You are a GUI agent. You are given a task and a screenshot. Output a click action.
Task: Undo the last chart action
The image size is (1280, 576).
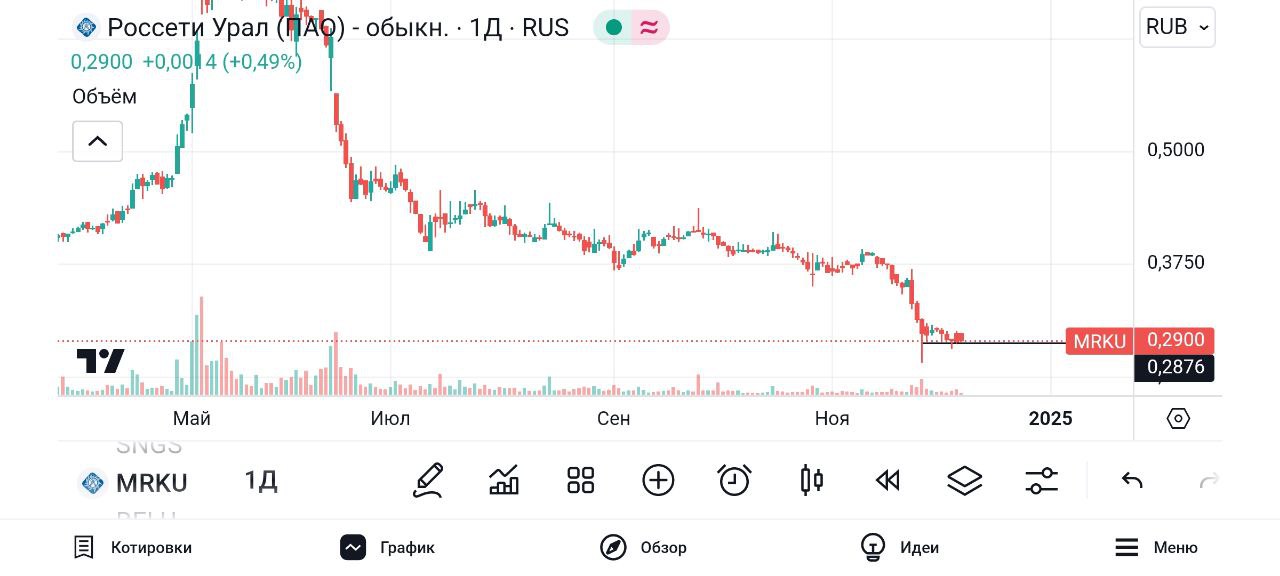coord(1132,481)
